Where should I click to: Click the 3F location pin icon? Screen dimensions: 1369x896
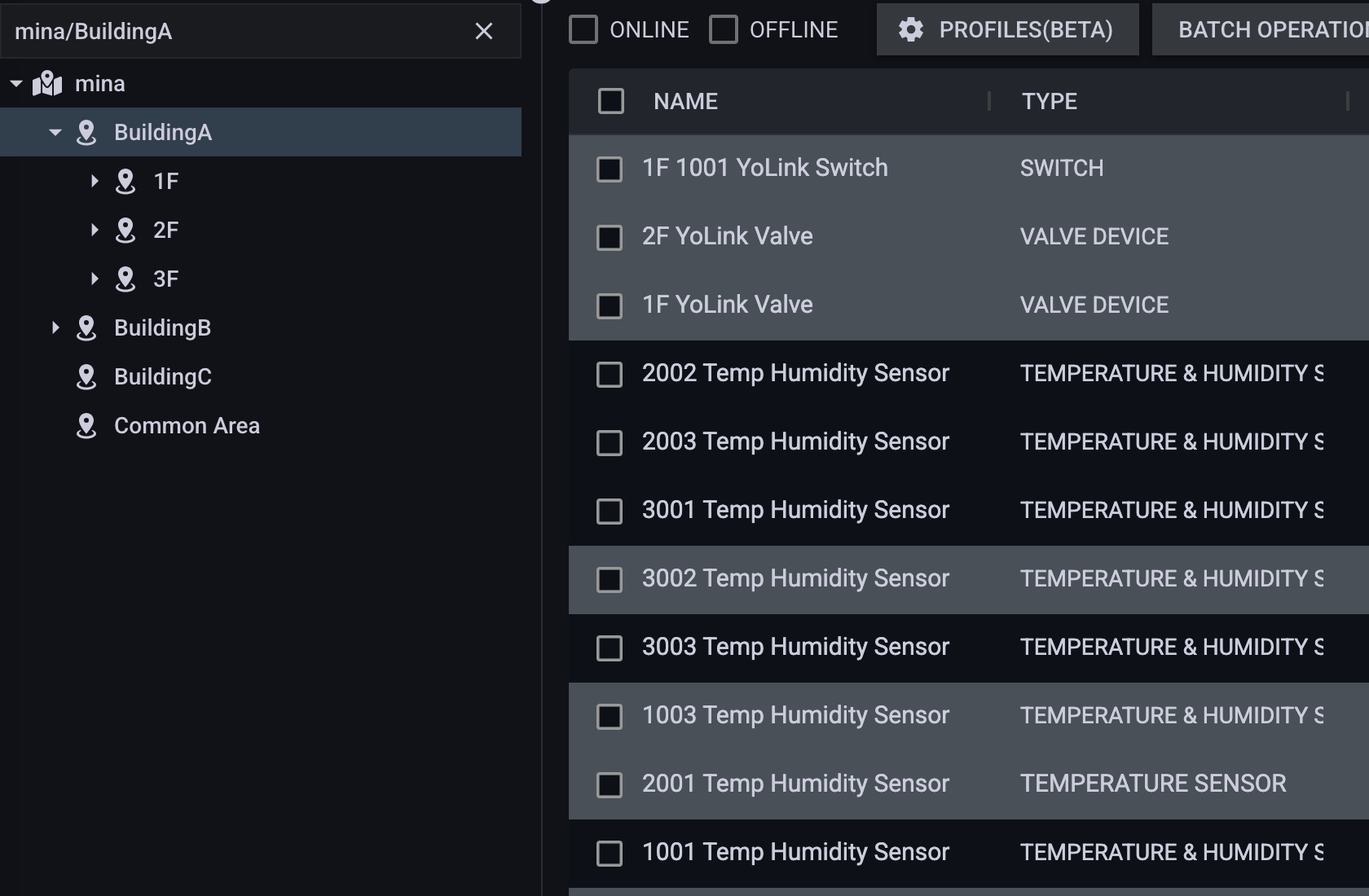coord(125,279)
